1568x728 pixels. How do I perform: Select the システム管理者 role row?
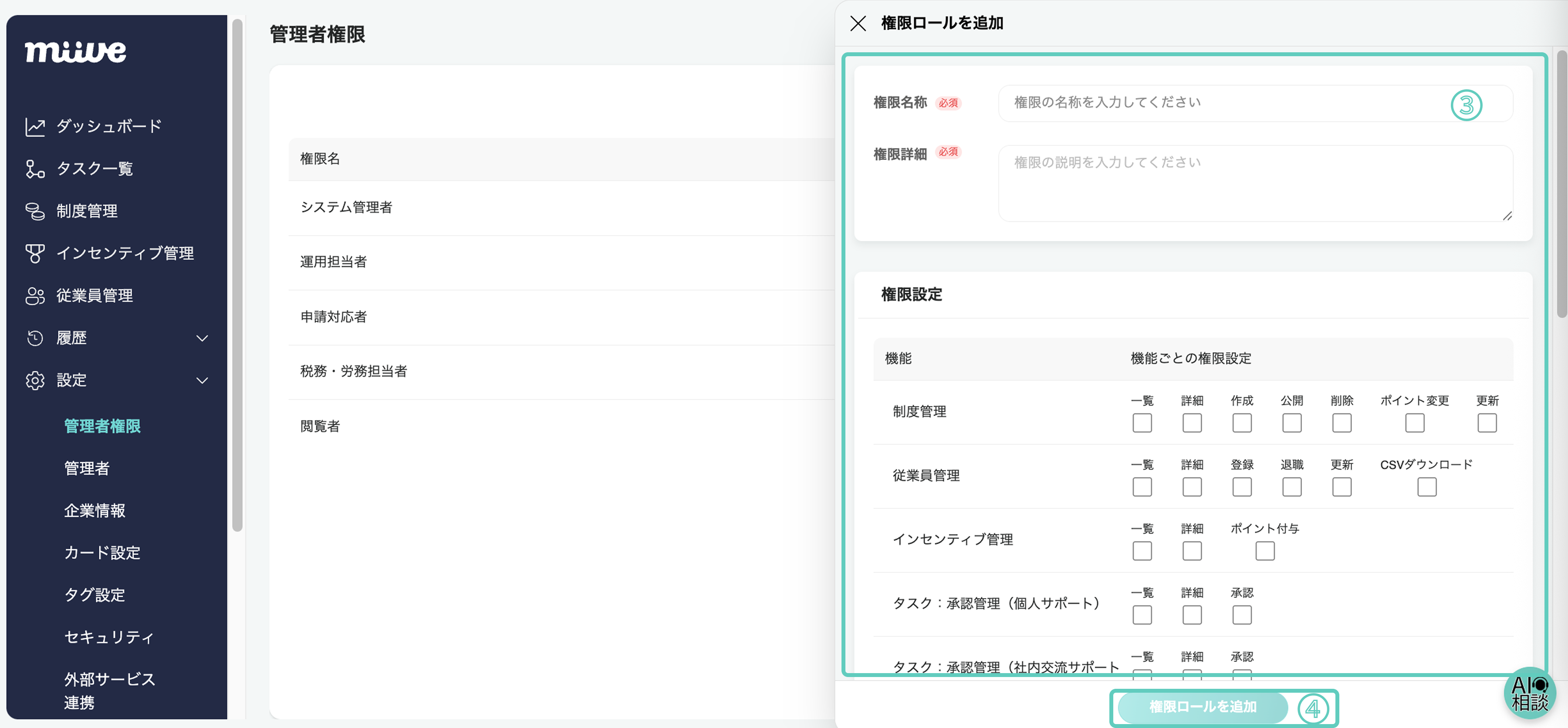click(x=346, y=207)
